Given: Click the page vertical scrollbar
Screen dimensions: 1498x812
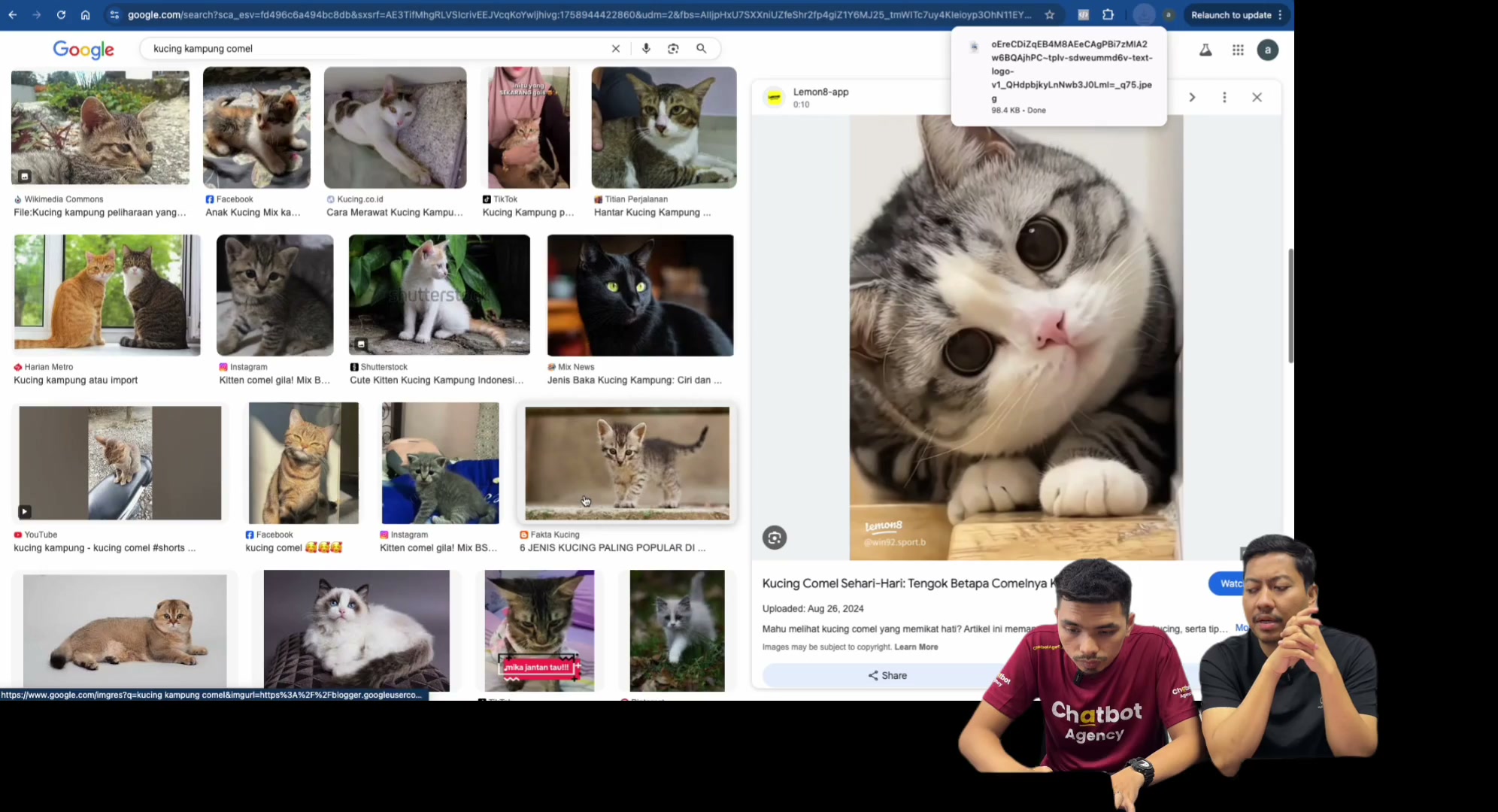Looking at the screenshot, I should pos(1290,305).
